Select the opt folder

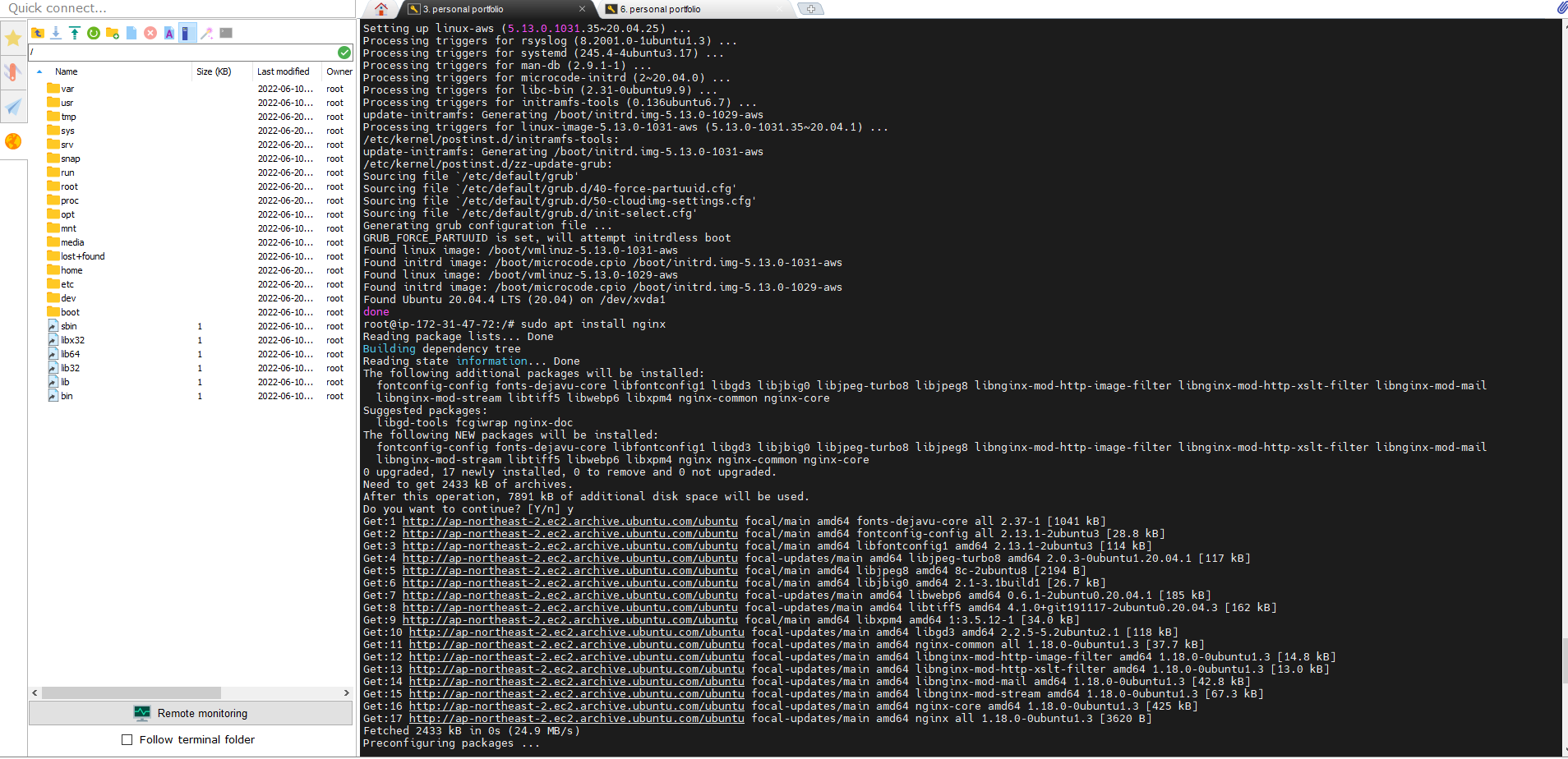[67, 214]
